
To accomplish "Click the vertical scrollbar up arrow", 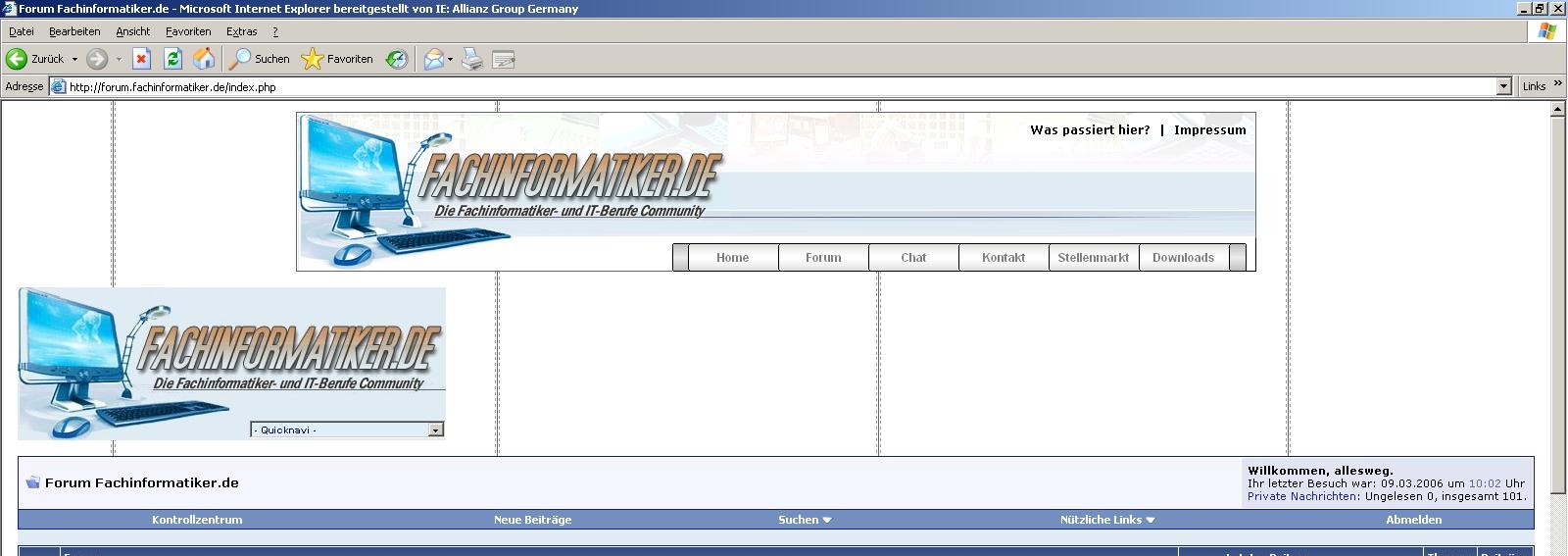I will (x=1557, y=110).
